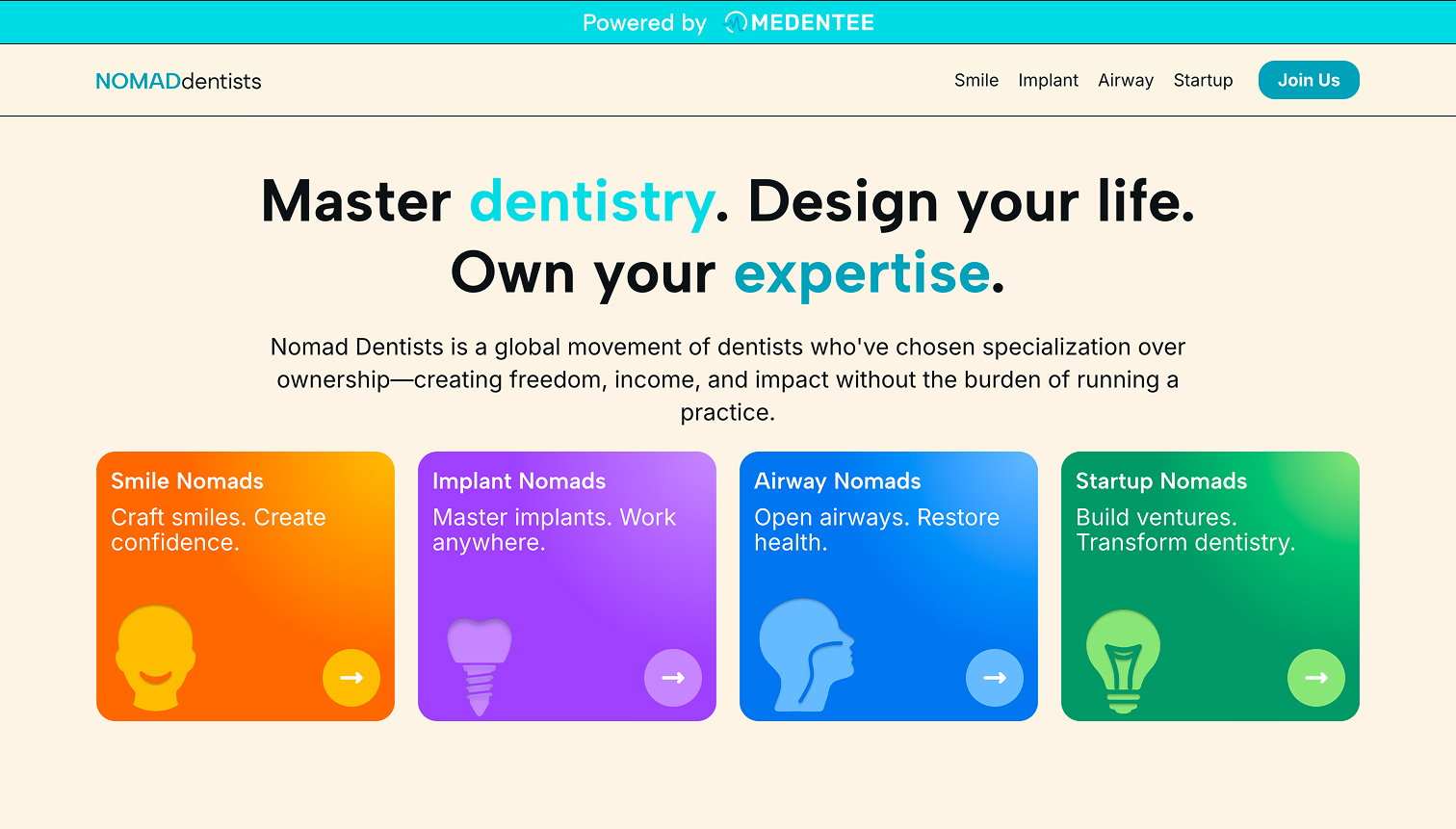Click the dental implant icon on Implant Nomads card
This screenshot has width=1456, height=829.
[x=480, y=666]
